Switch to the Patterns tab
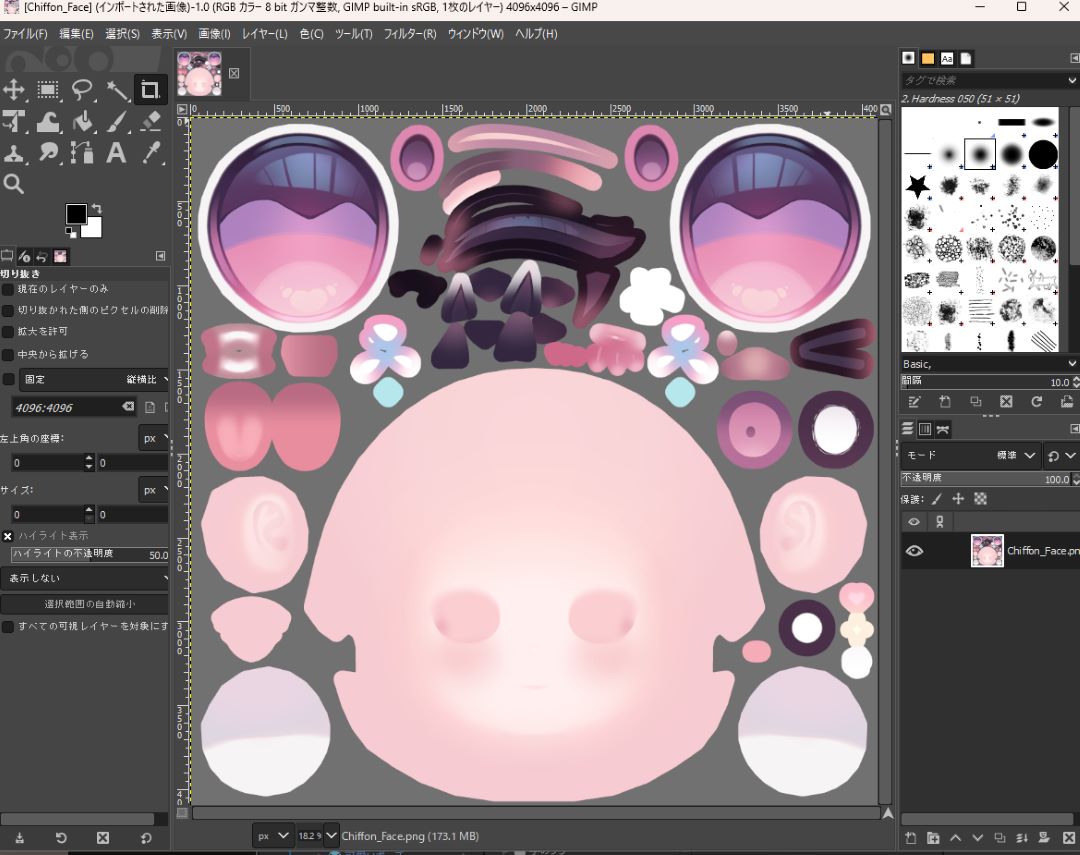 [928, 59]
